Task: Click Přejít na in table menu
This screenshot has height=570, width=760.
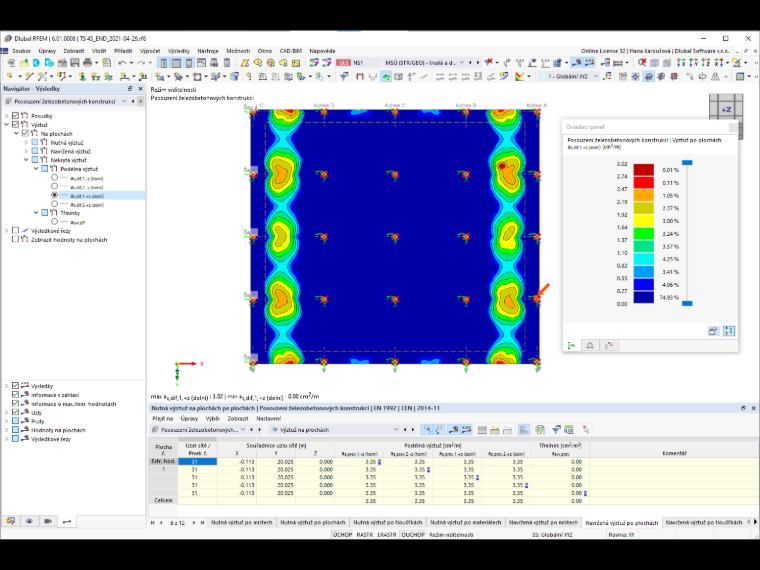Action: [162, 418]
